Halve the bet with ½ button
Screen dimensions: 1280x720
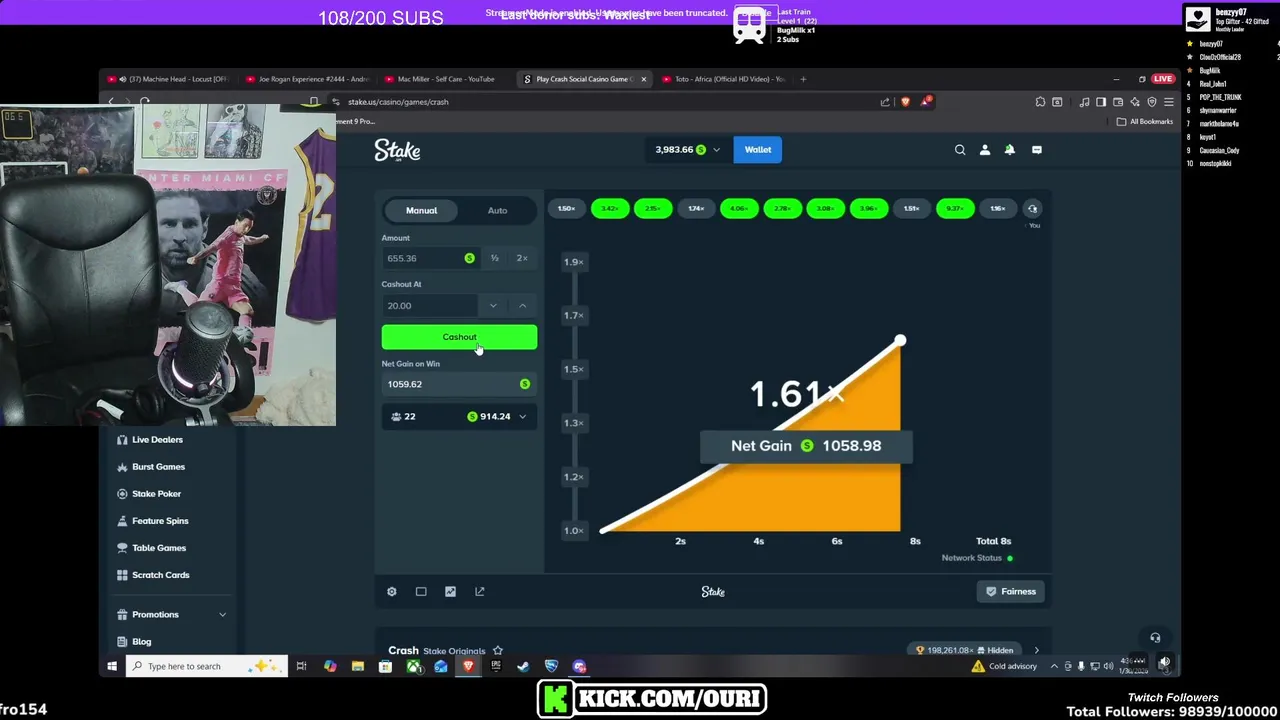494,259
